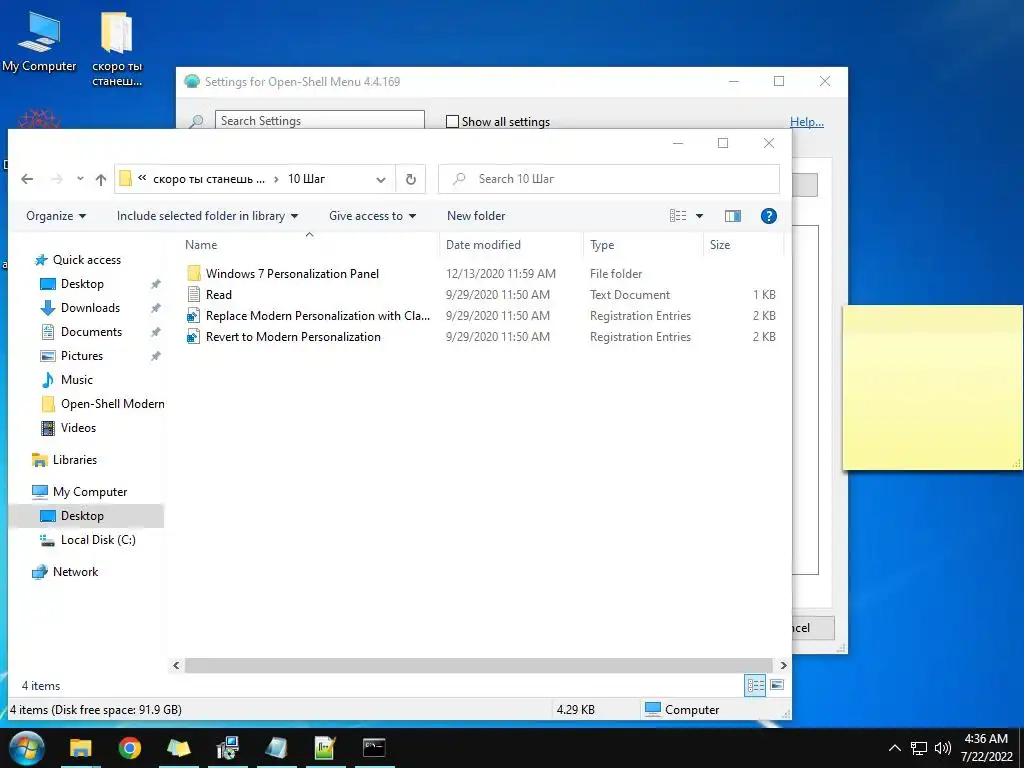Launch Google Chrome from the taskbar
This screenshot has height=768, width=1024.
[129, 748]
